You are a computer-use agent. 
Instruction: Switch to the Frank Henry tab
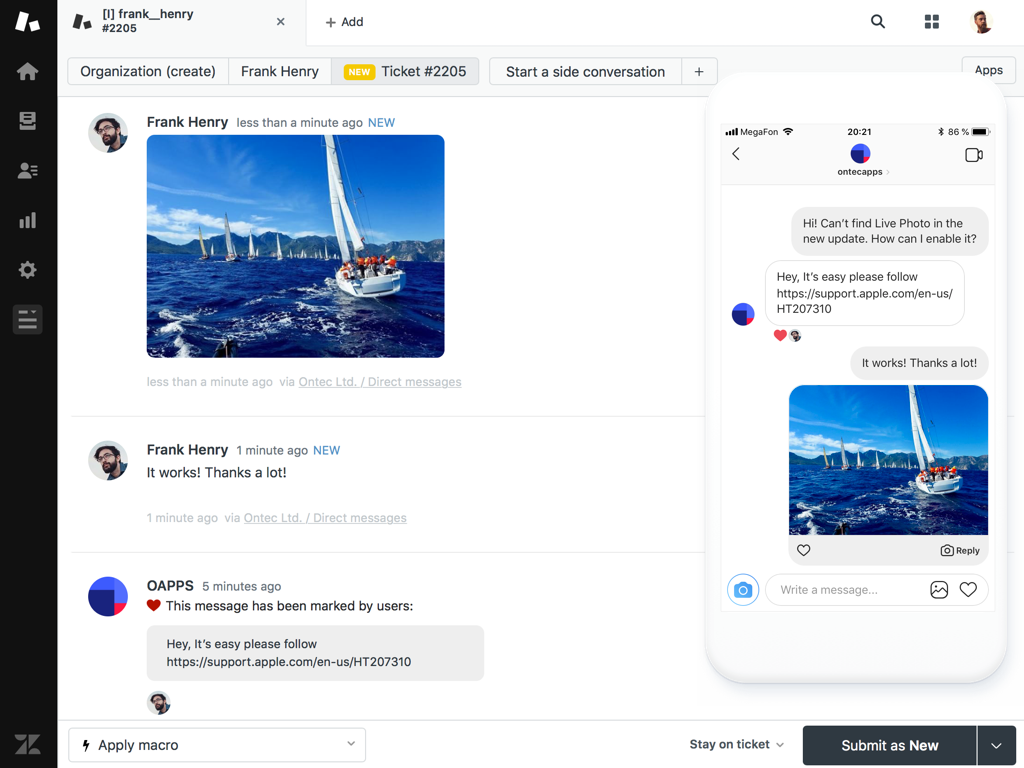click(x=280, y=72)
